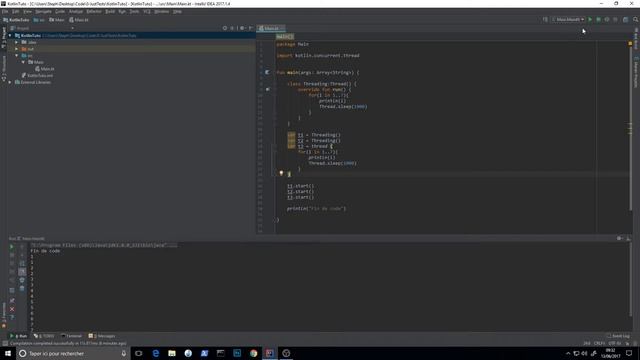This screenshot has width=640, height=360.
Task: Open Project Structure icon in top toolbar
Action: coord(625,20)
